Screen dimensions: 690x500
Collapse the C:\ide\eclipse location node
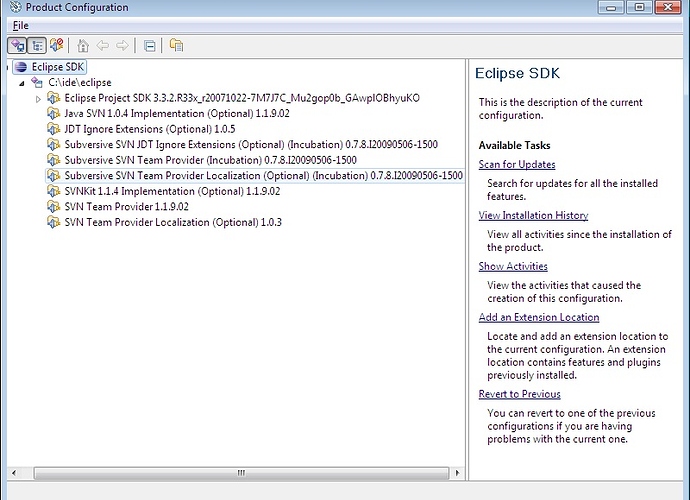coord(22,83)
